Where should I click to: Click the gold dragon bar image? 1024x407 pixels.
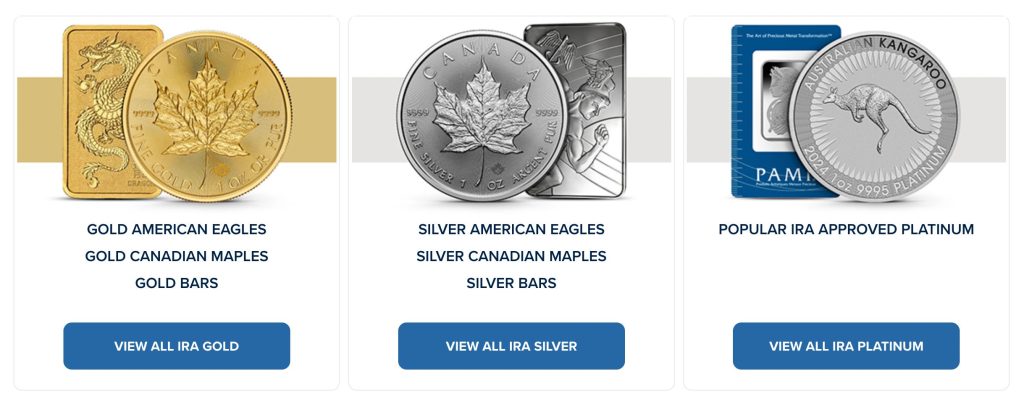click(92, 110)
